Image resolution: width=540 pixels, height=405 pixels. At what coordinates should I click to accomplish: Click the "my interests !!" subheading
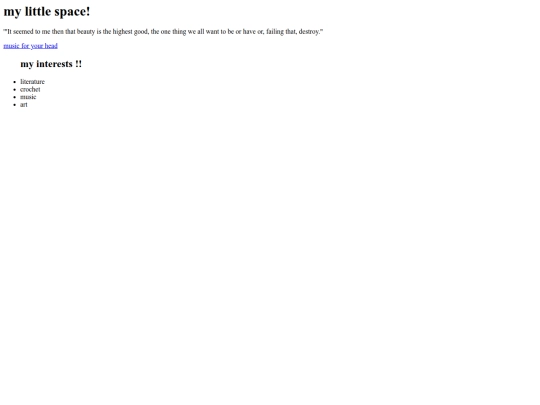51,64
